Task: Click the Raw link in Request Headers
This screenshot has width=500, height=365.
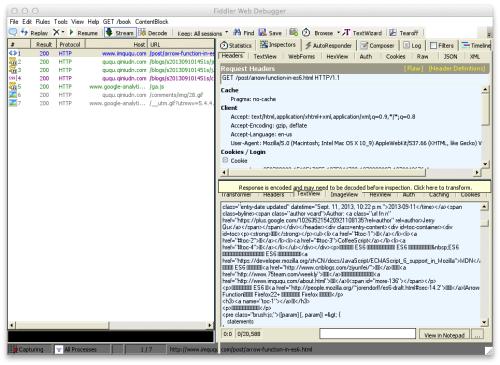Action: pos(413,68)
